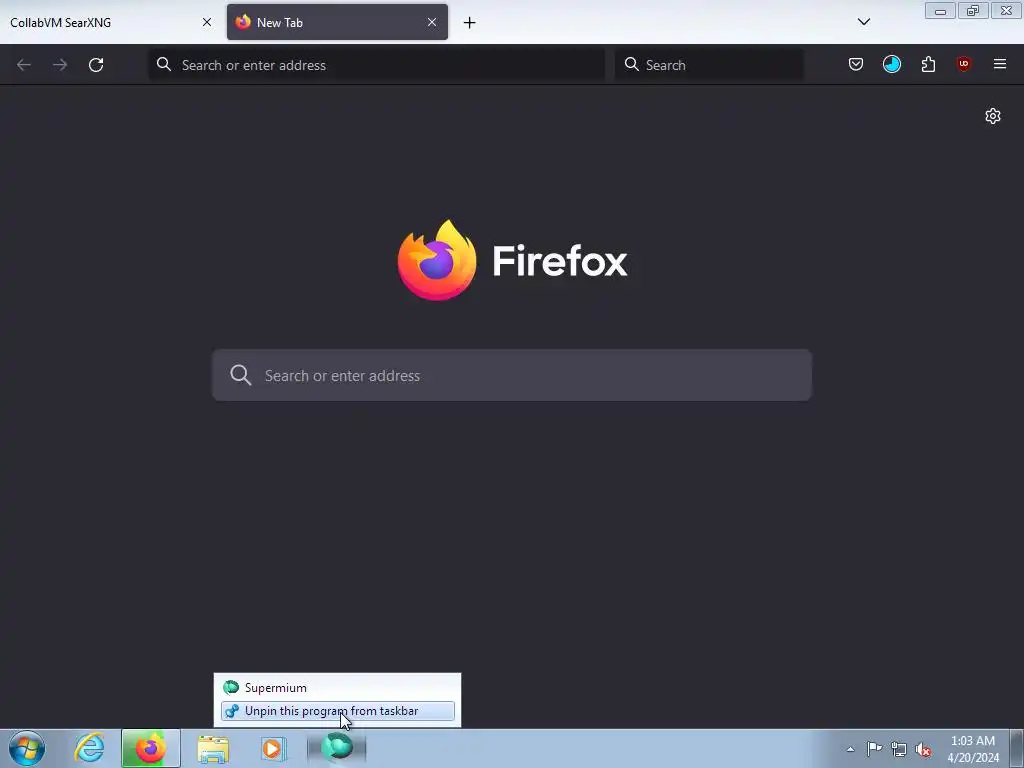Focus the toolbar Search box
This screenshot has width=1024, height=768.
[x=709, y=65]
